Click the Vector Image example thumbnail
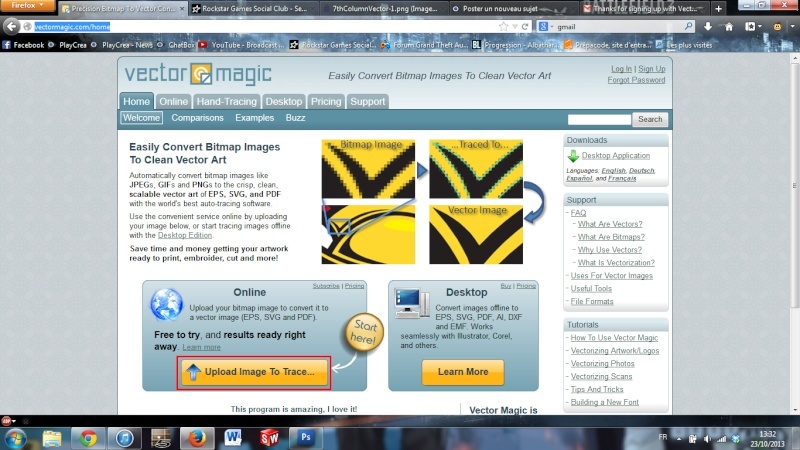 click(x=476, y=234)
